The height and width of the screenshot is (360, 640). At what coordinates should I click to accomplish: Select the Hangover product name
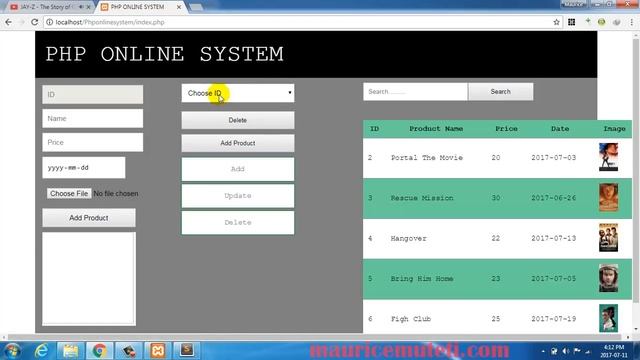coord(409,238)
